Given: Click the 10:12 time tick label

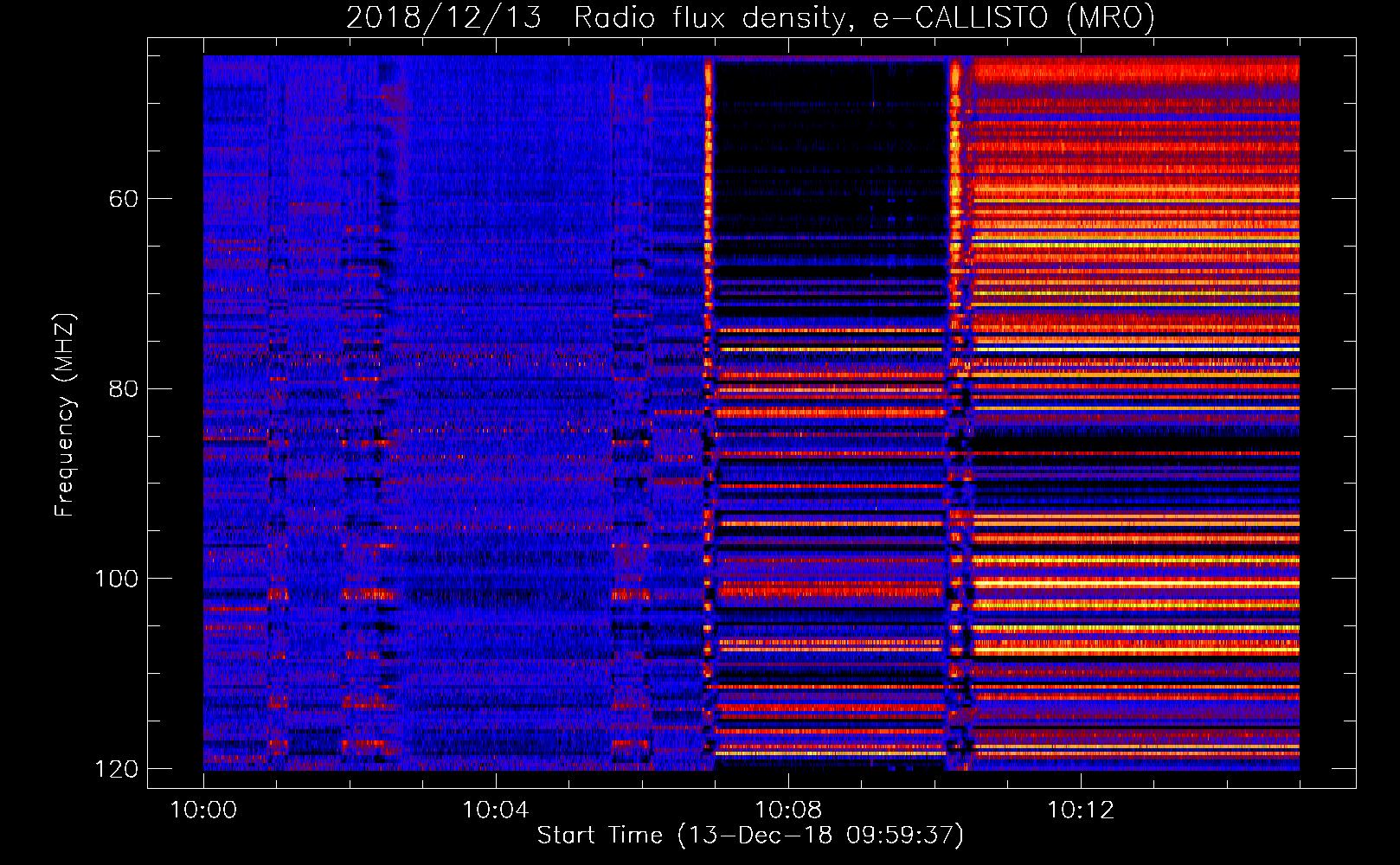Looking at the screenshot, I should click(x=1081, y=811).
